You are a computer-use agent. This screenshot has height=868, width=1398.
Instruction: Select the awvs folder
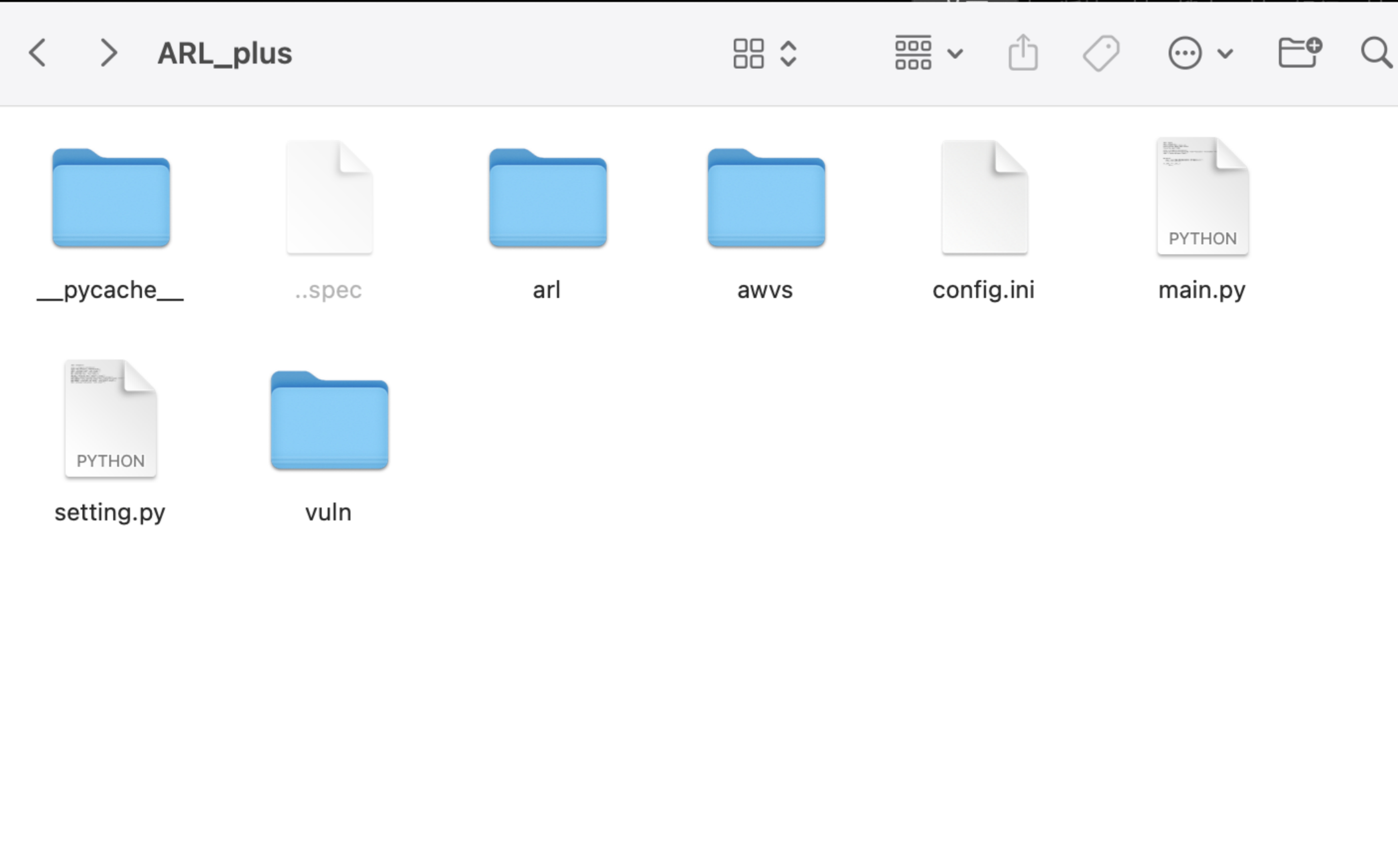pos(766,198)
